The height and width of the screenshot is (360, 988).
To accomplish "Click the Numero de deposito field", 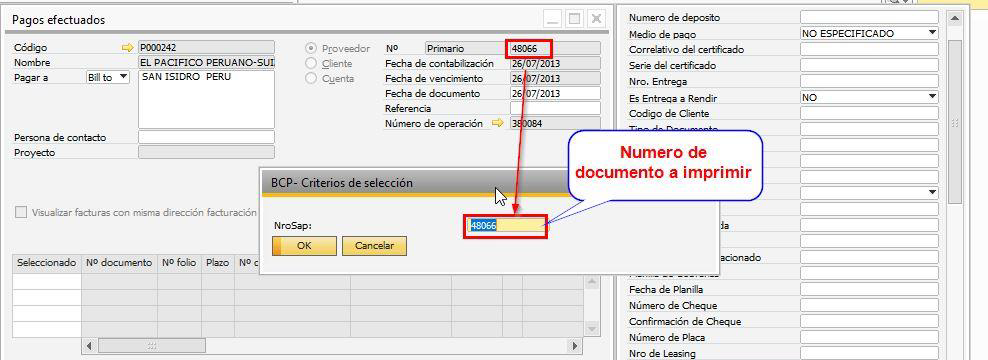I will [869, 17].
